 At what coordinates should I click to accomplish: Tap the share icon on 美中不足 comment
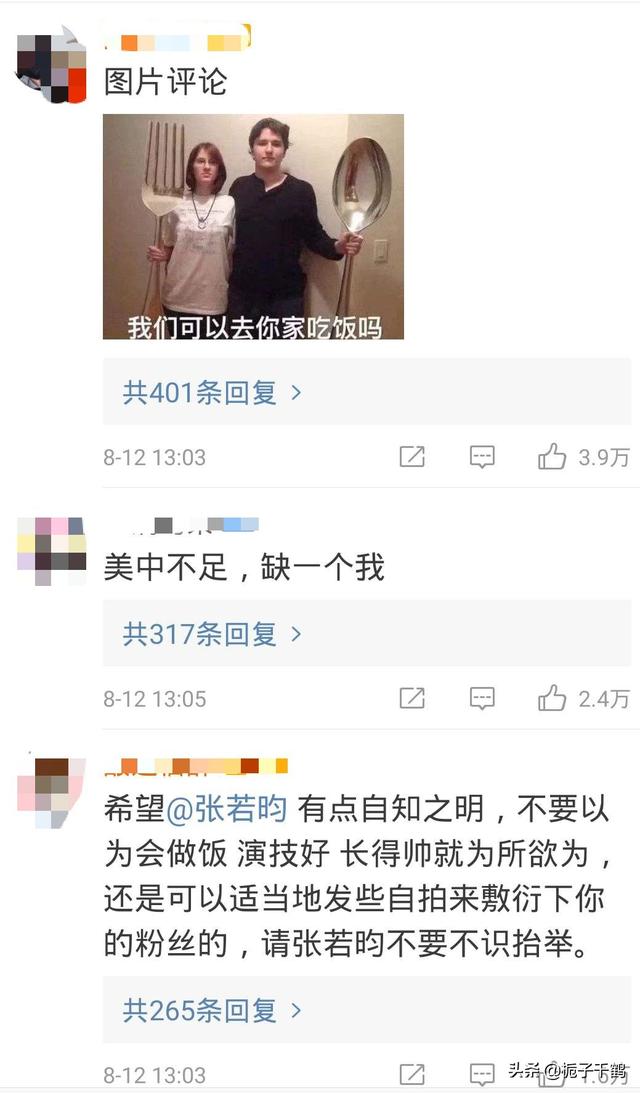pos(411,698)
